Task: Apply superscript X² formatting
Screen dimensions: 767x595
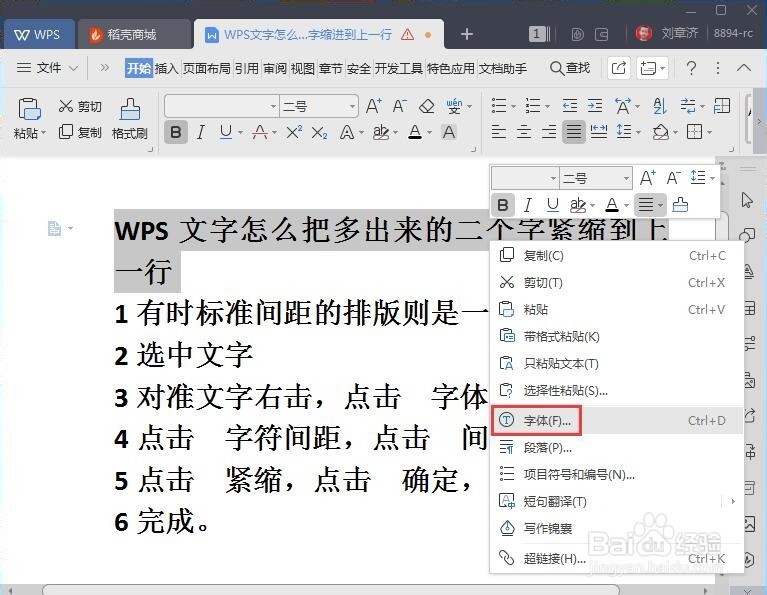Action: pos(294,132)
